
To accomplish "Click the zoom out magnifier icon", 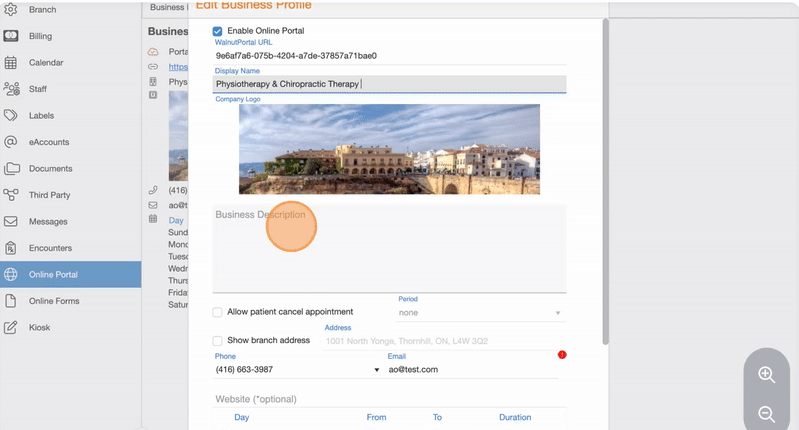I will 767,414.
